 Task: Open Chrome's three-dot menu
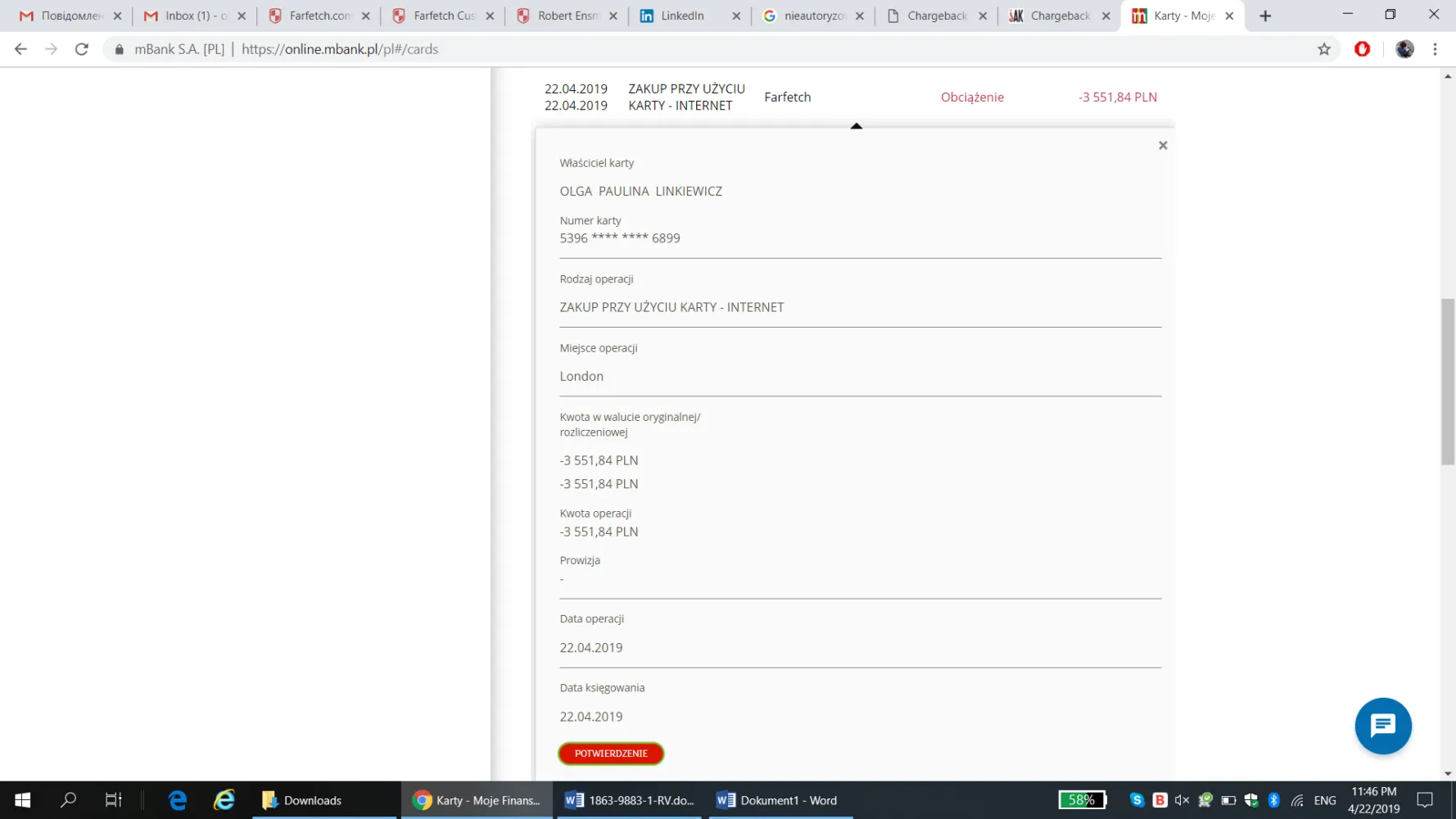click(1435, 49)
